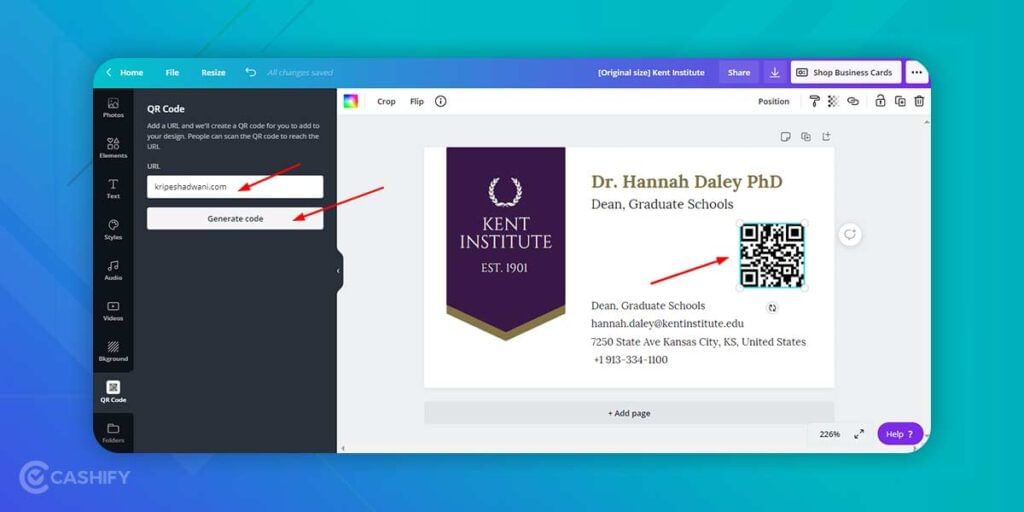Click the design title Kent Institute
The height and width of the screenshot is (512, 1024).
click(x=651, y=72)
